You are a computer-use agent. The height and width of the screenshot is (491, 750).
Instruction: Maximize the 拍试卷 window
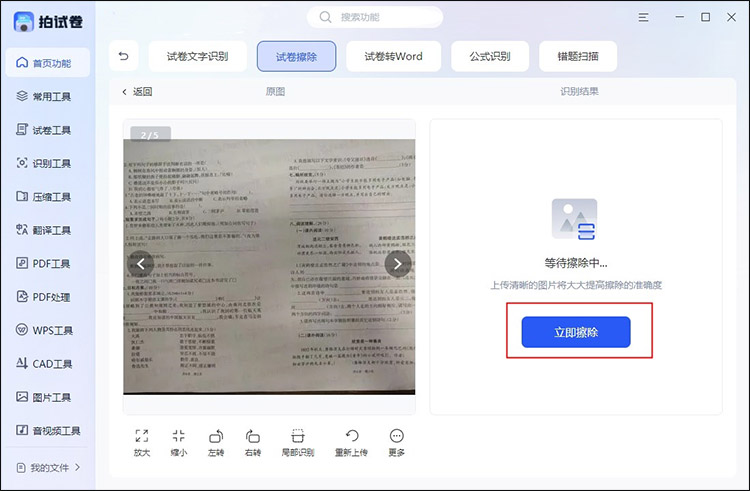[706, 17]
